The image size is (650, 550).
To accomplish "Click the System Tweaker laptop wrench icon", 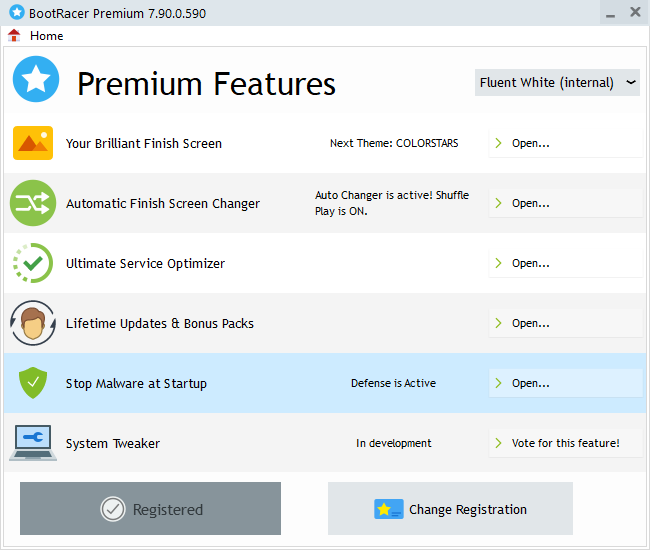I will 33,443.
